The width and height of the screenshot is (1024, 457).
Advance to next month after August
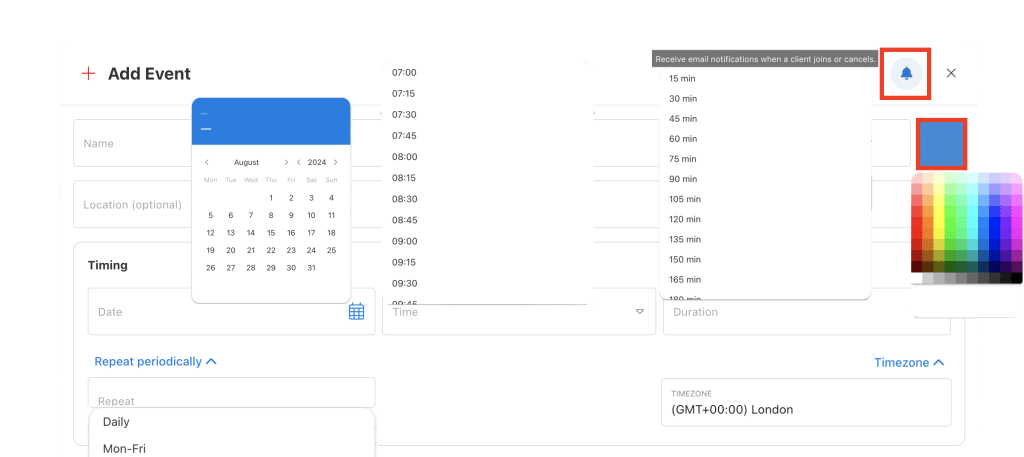pos(286,162)
